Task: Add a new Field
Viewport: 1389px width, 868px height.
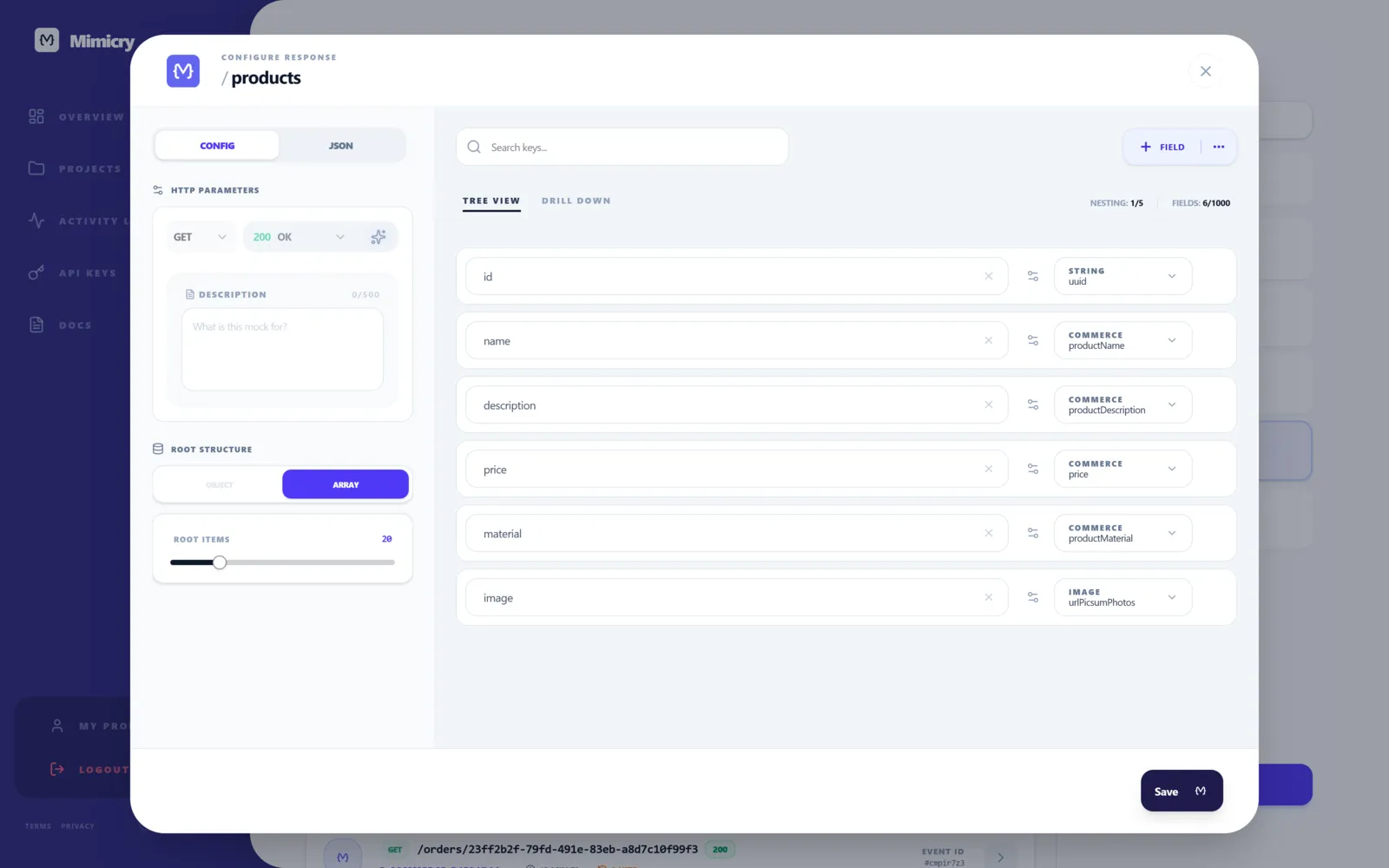Action: click(1162, 147)
